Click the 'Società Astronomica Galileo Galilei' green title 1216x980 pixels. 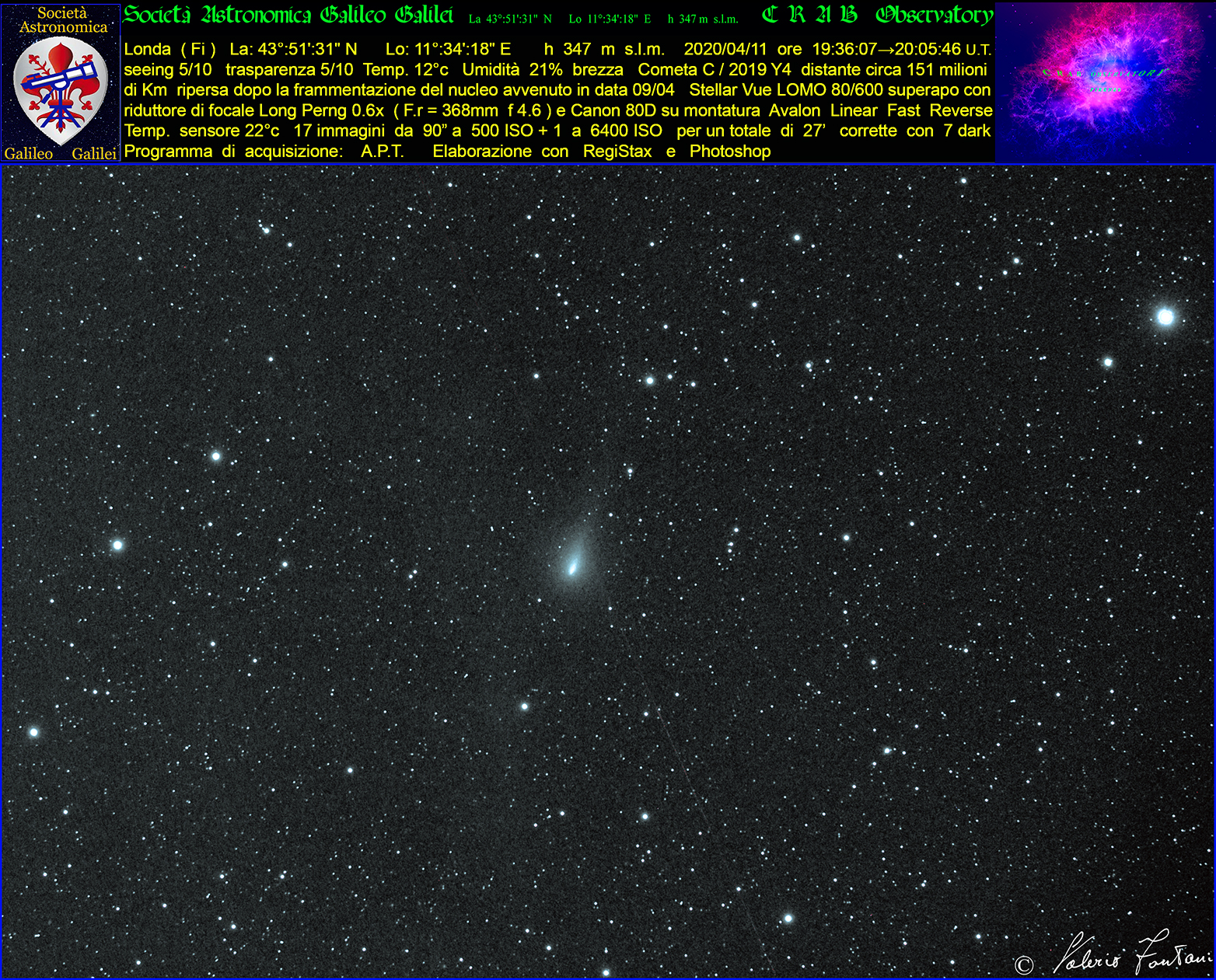[288, 15]
